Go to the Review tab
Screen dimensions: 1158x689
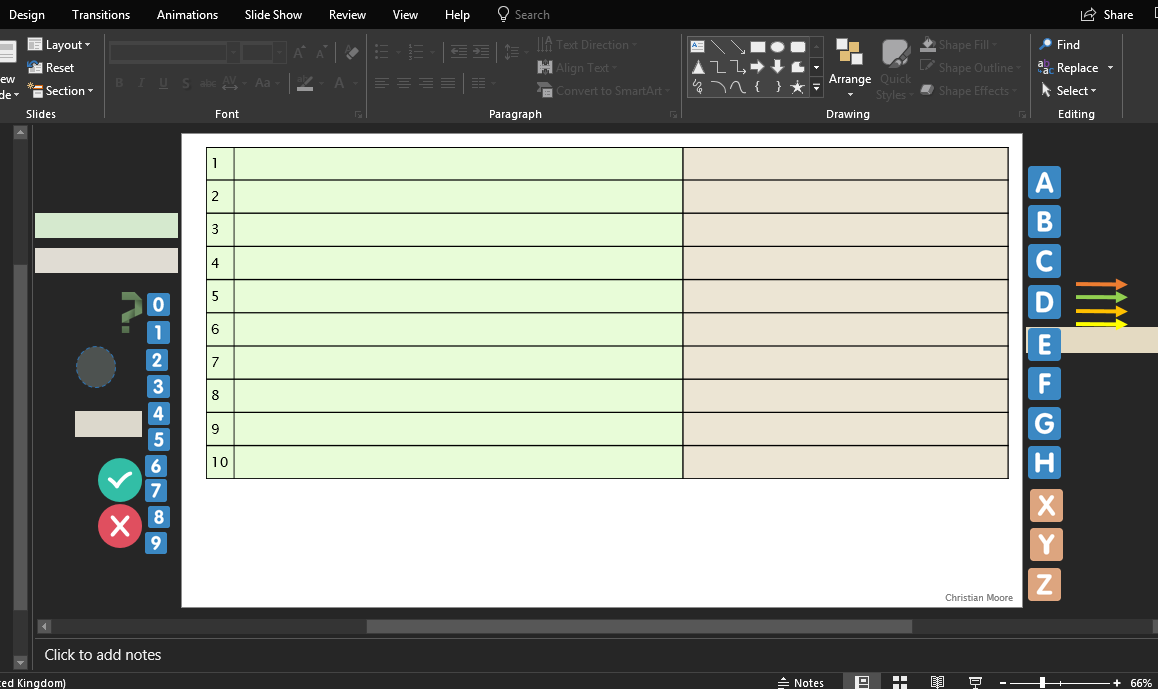tap(347, 15)
